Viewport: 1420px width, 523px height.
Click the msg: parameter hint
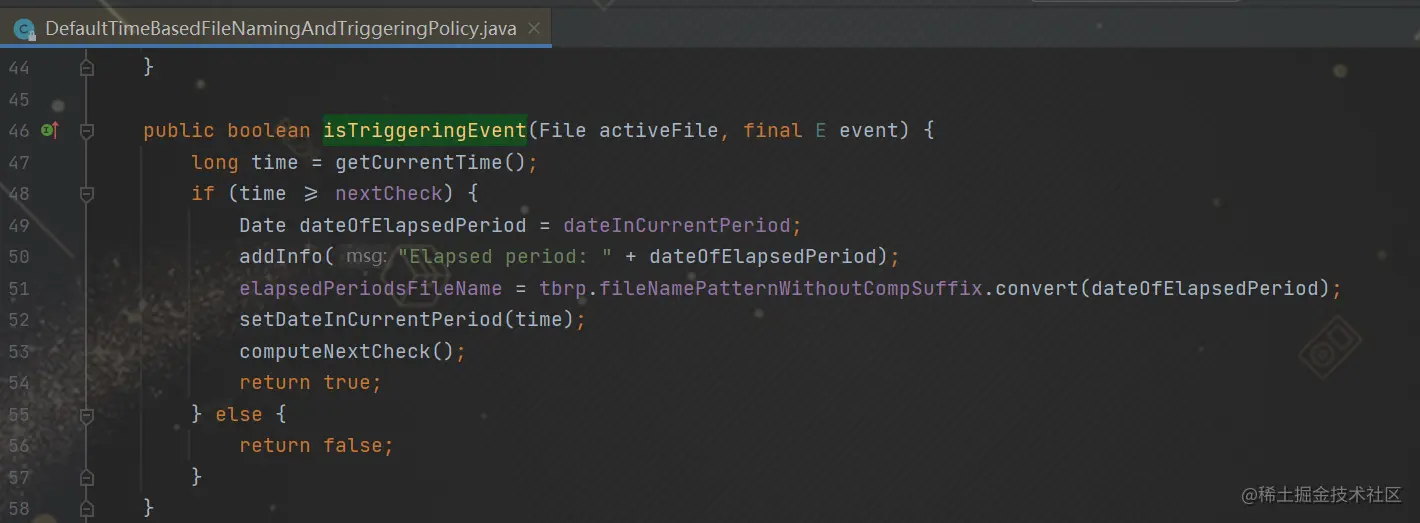pyautogui.click(x=364, y=257)
